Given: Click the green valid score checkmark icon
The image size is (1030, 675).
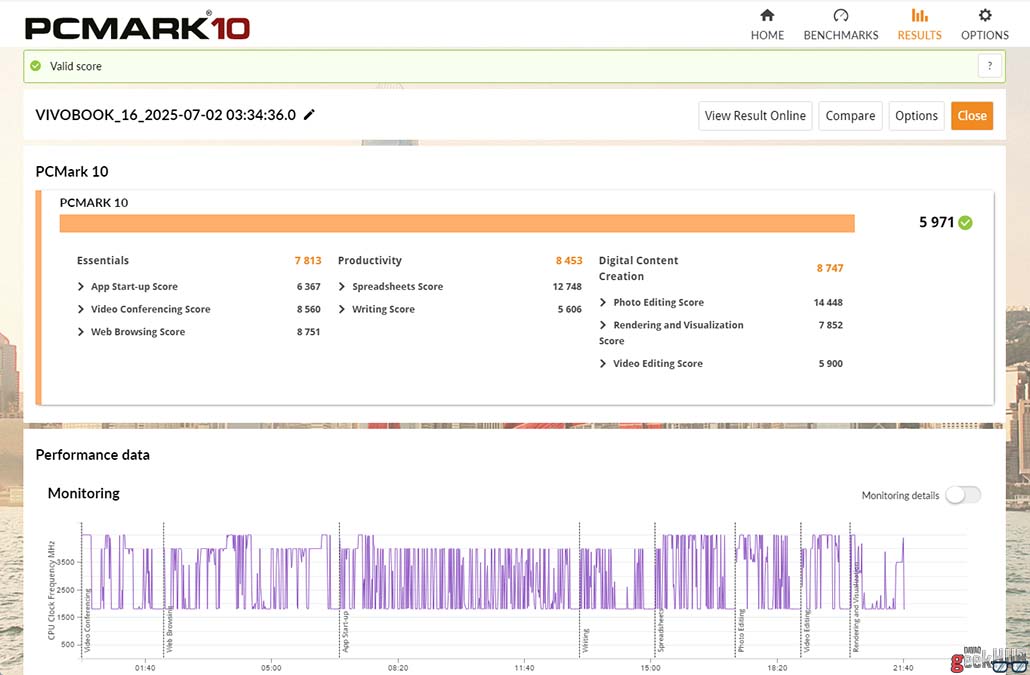Looking at the screenshot, I should pos(35,66).
